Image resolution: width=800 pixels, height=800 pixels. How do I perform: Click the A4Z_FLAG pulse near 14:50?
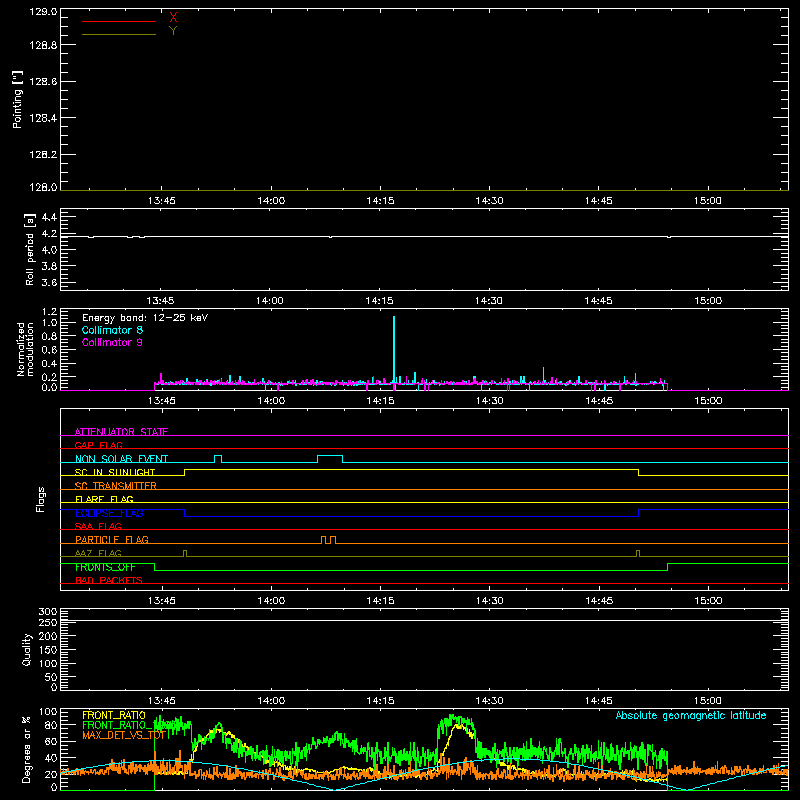click(x=638, y=553)
